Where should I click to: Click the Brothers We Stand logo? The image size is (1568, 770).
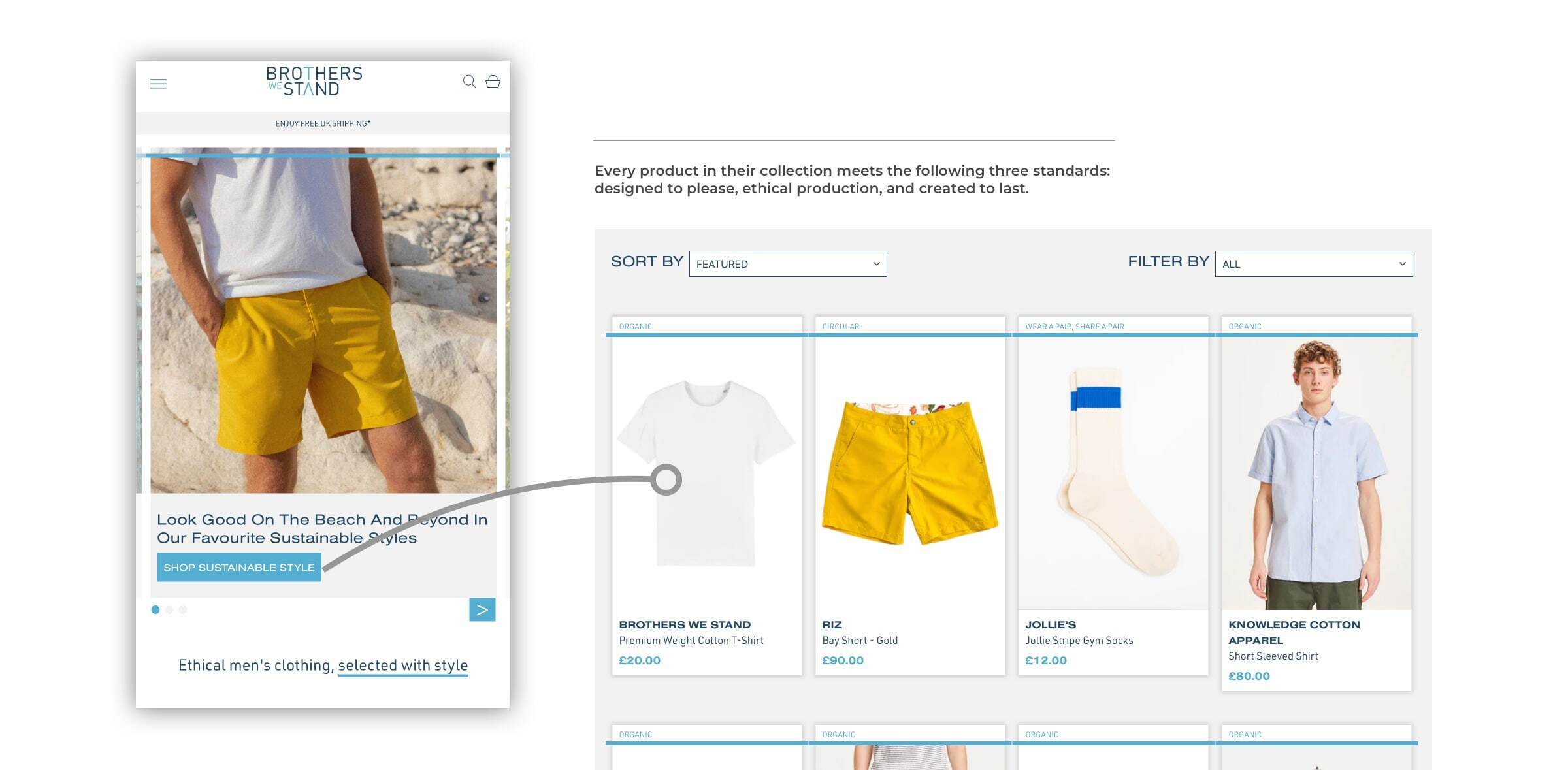point(314,81)
